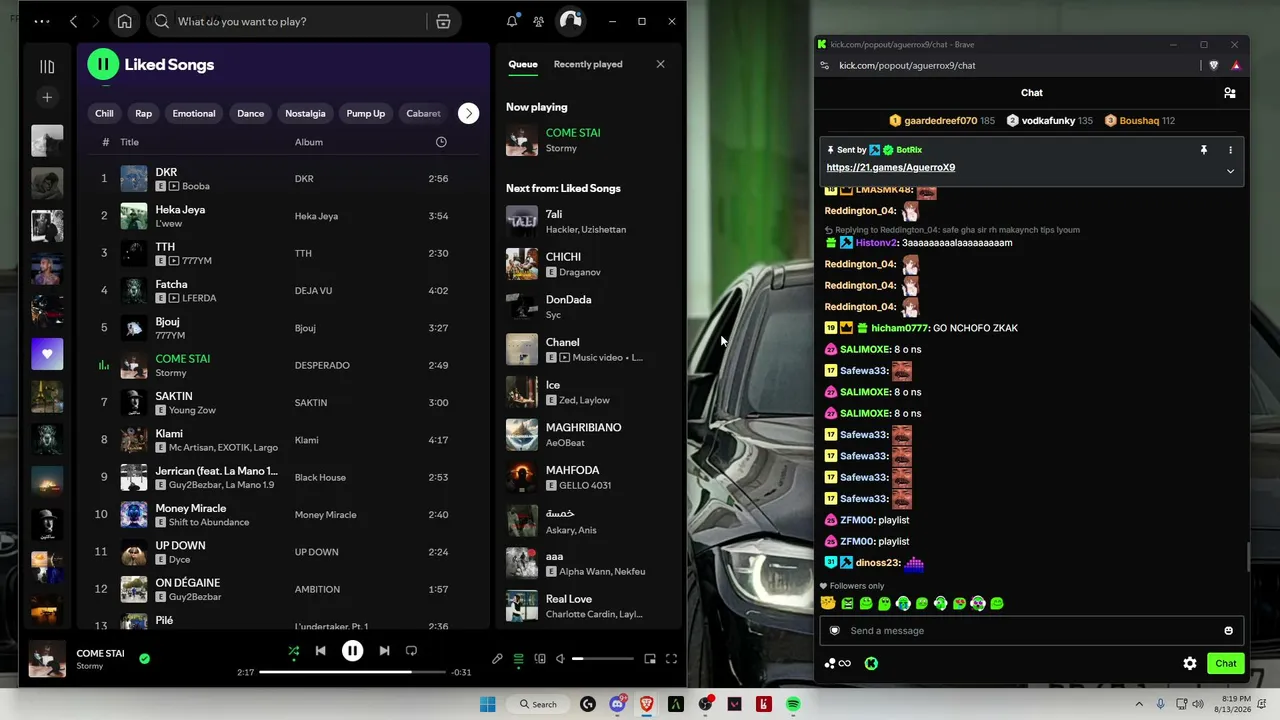Open the green Kick K icon beside channel points
Viewport: 1280px width, 720px height.
tap(871, 663)
